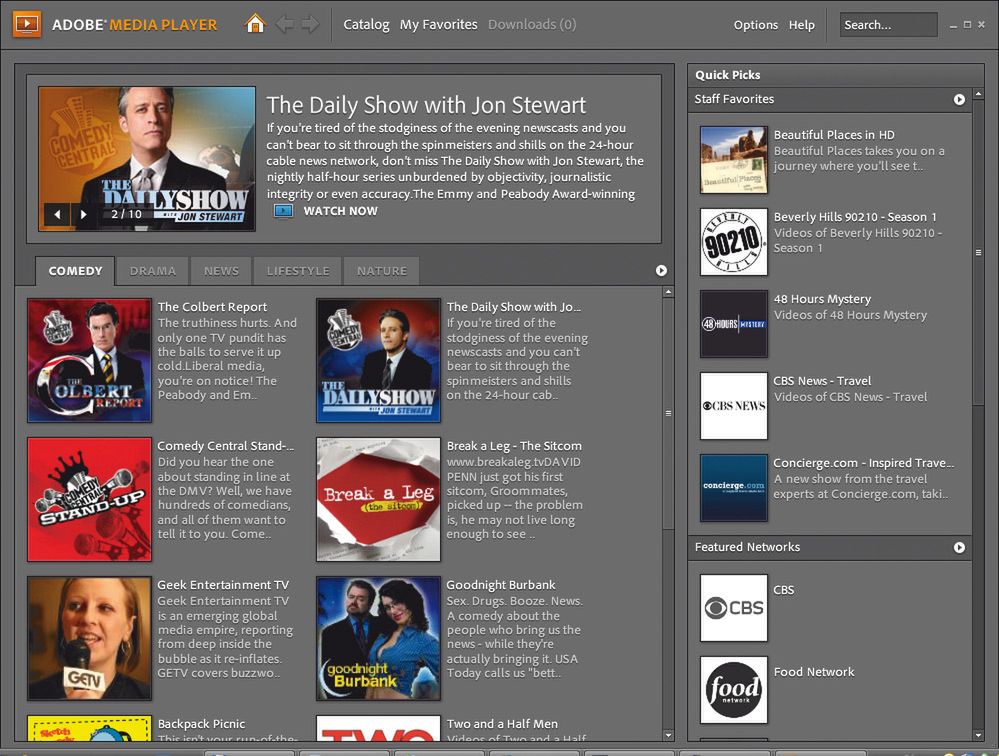The width and height of the screenshot is (999, 756).
Task: Click Beverly Hills 90210 - Season 1 title
Action: pos(855,217)
